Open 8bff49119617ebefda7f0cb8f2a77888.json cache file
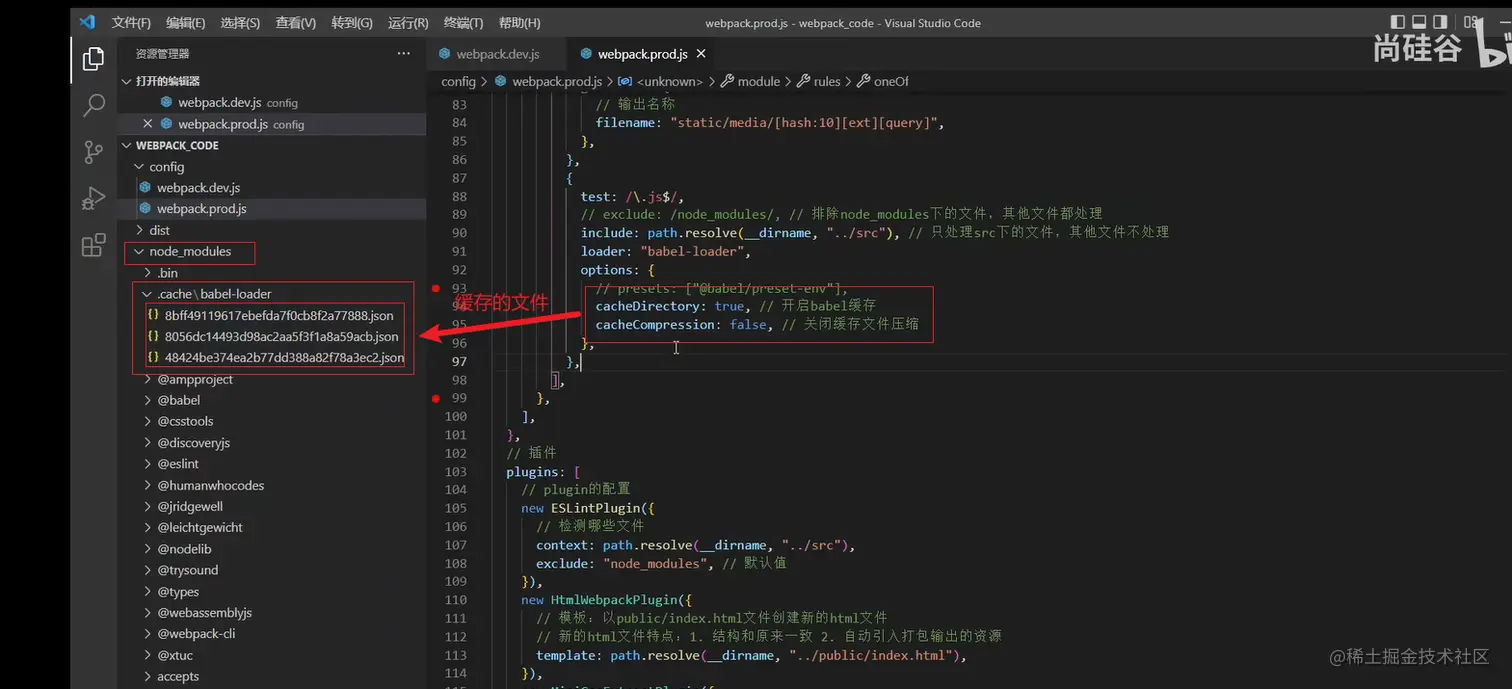This screenshot has width=1512, height=689. coord(272,315)
